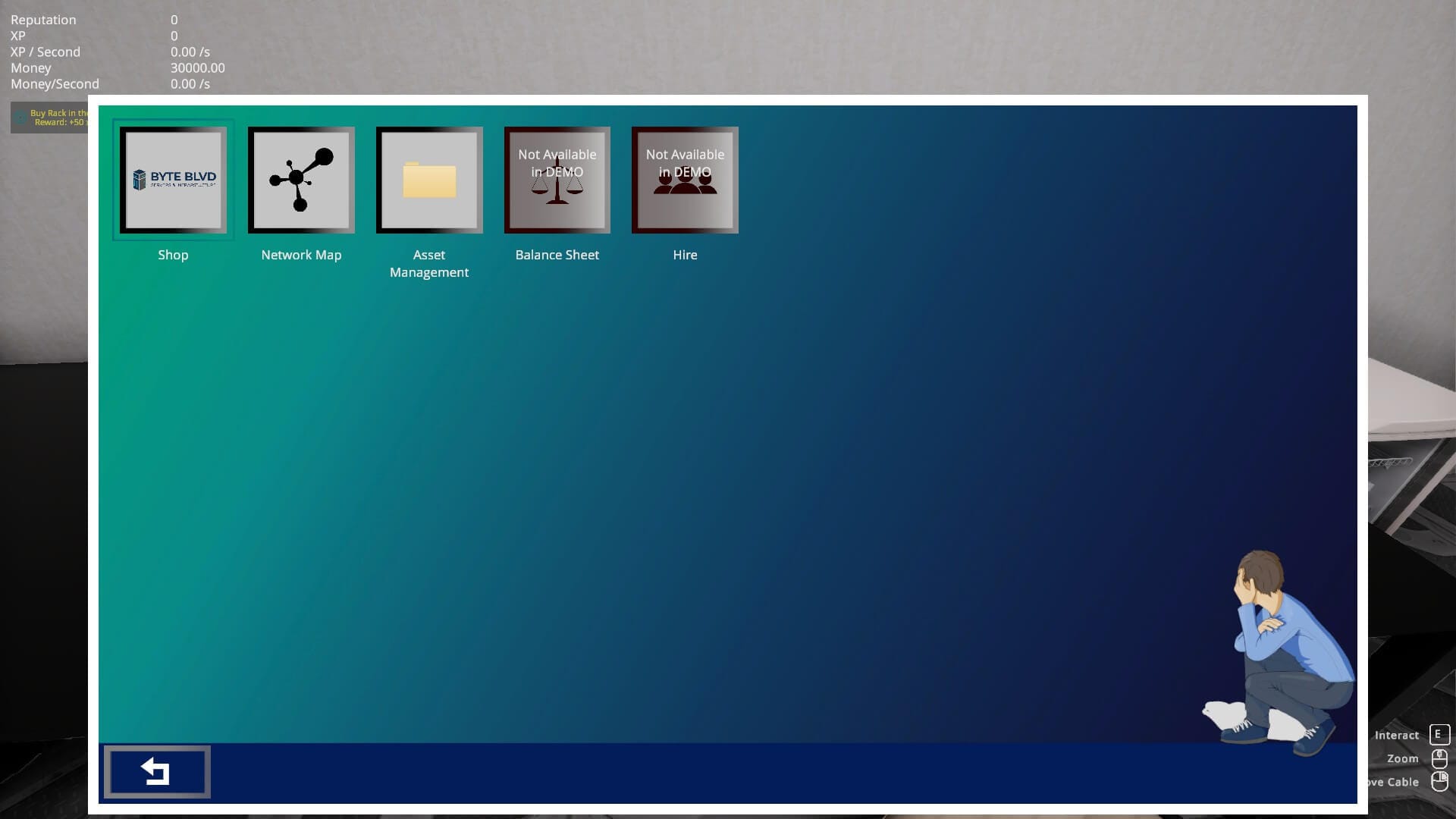Image resolution: width=1456 pixels, height=819 pixels.
Task: Click the 'Hire' label text
Action: (685, 255)
